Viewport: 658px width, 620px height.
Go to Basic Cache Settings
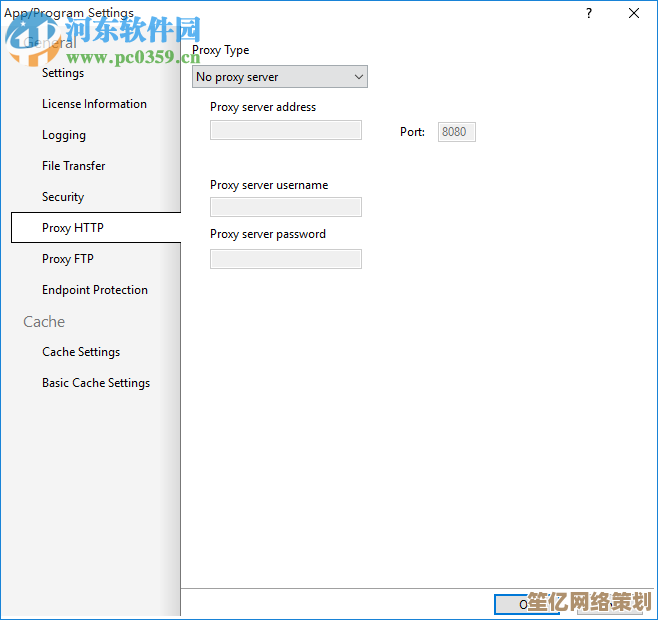(96, 383)
